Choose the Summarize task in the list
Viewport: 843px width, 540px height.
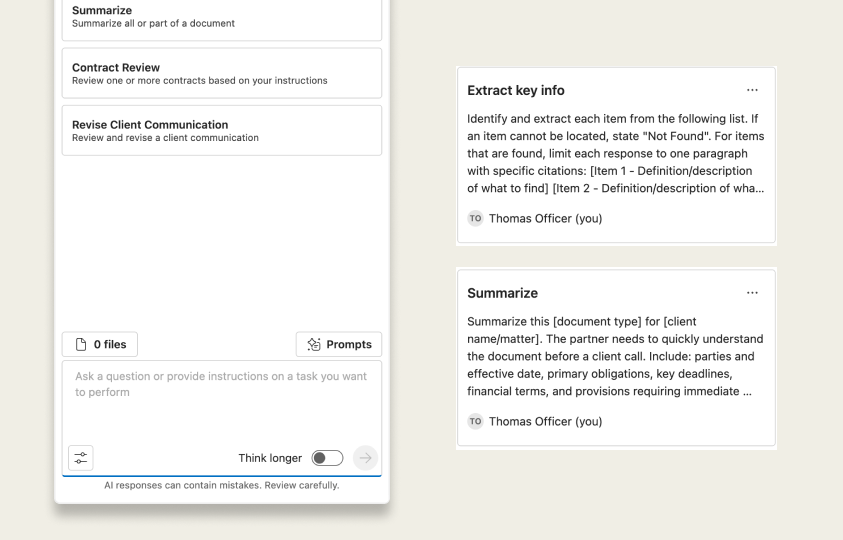[222, 17]
